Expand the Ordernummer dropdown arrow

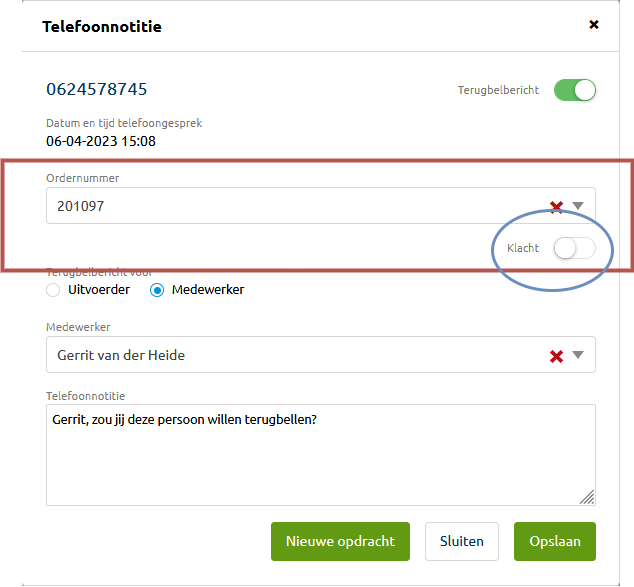coord(578,206)
